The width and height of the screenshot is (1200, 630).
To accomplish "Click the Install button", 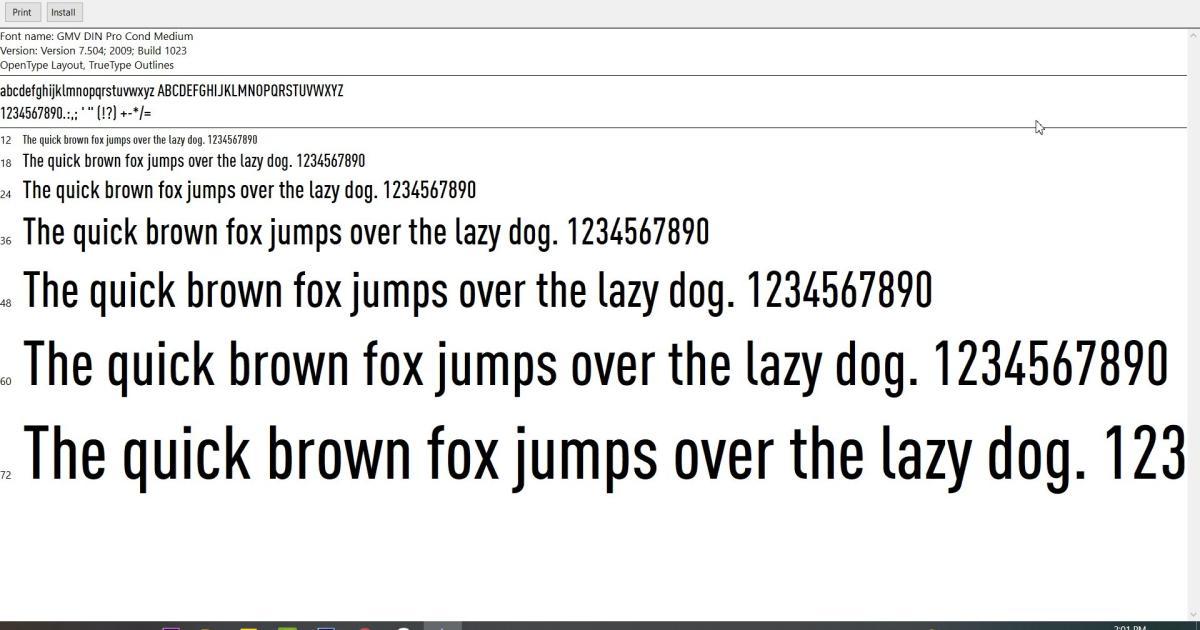I will click(x=63, y=11).
